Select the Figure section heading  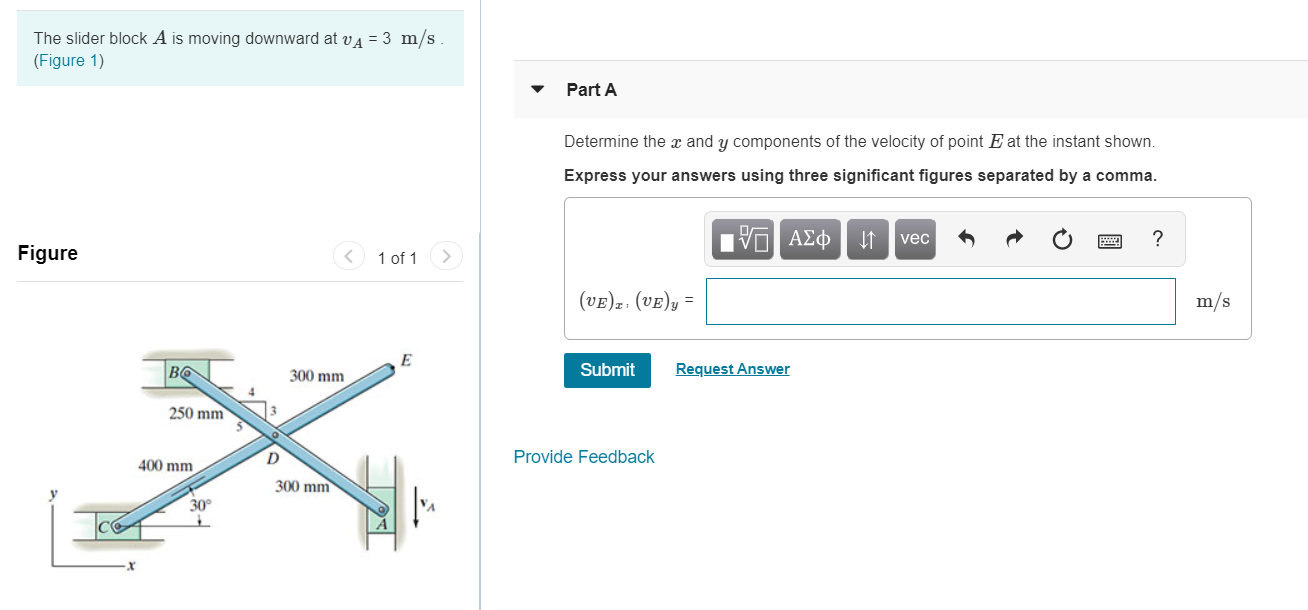coord(47,253)
